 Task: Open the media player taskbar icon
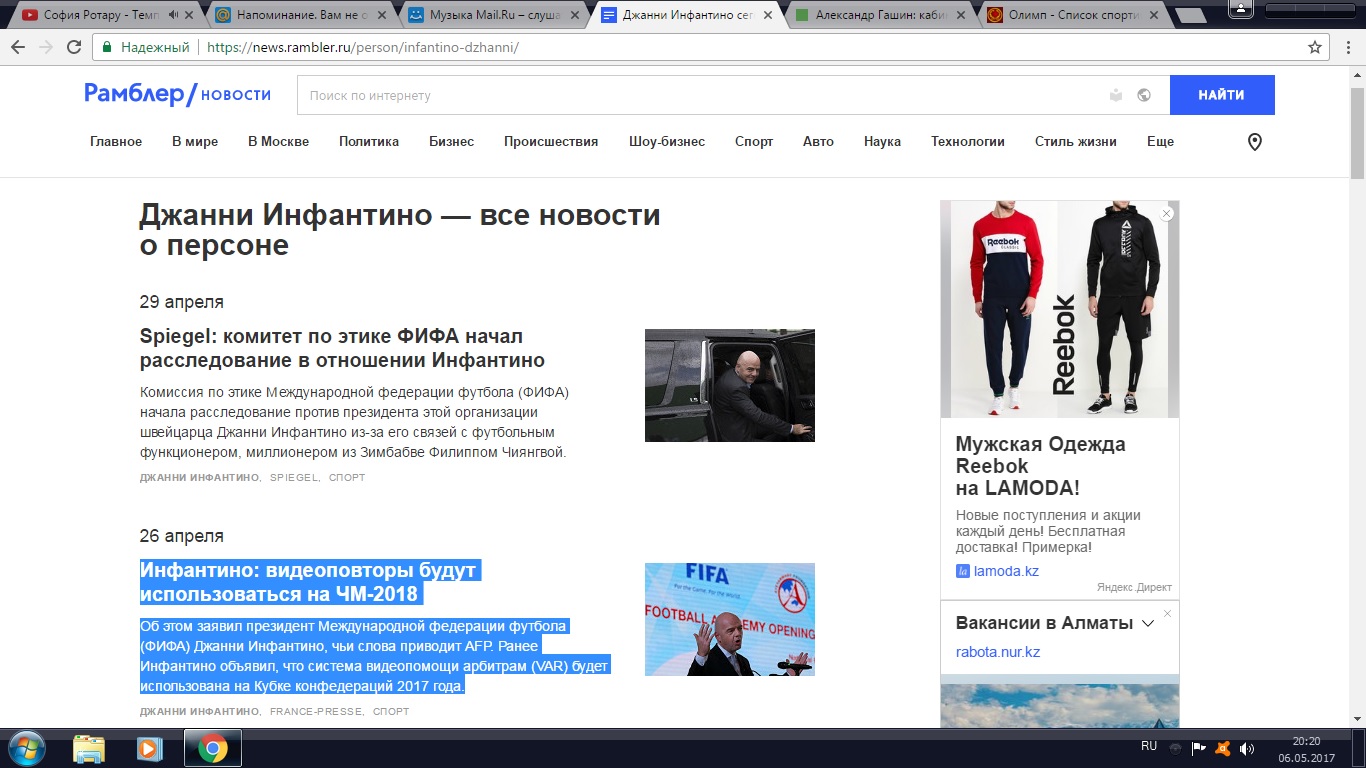click(149, 748)
